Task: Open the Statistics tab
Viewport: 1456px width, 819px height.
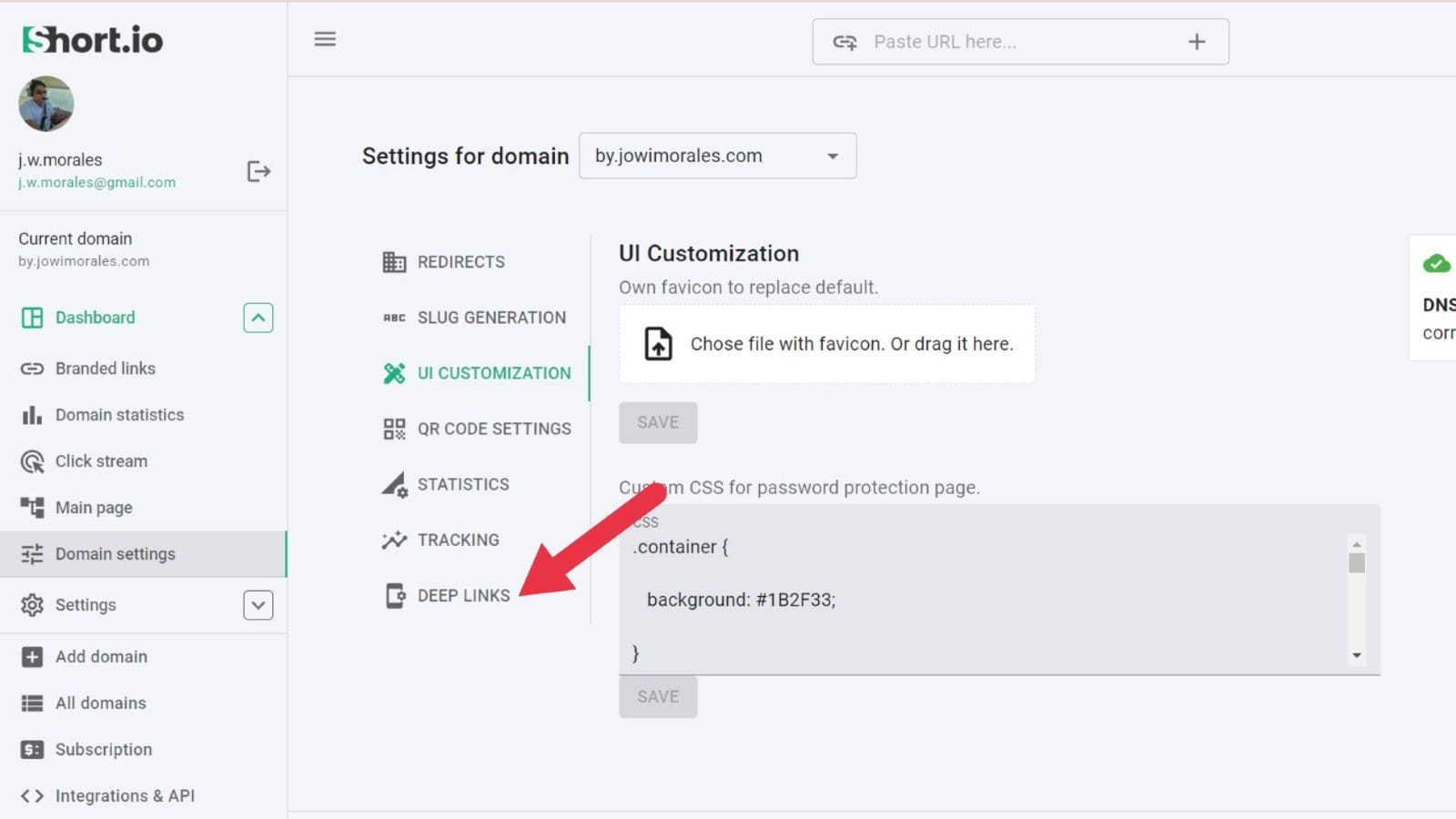Action: pos(463,484)
